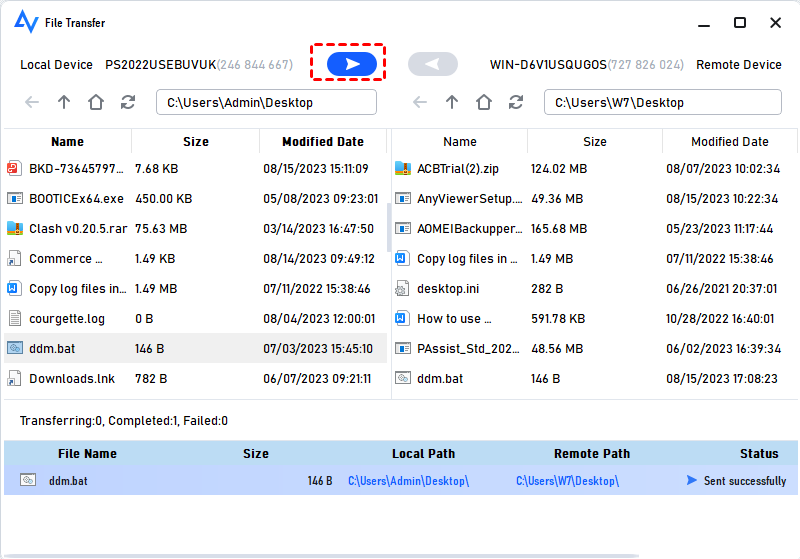Select local Copy log files document icon
Viewport: 800px width, 559px height.
coord(14,289)
